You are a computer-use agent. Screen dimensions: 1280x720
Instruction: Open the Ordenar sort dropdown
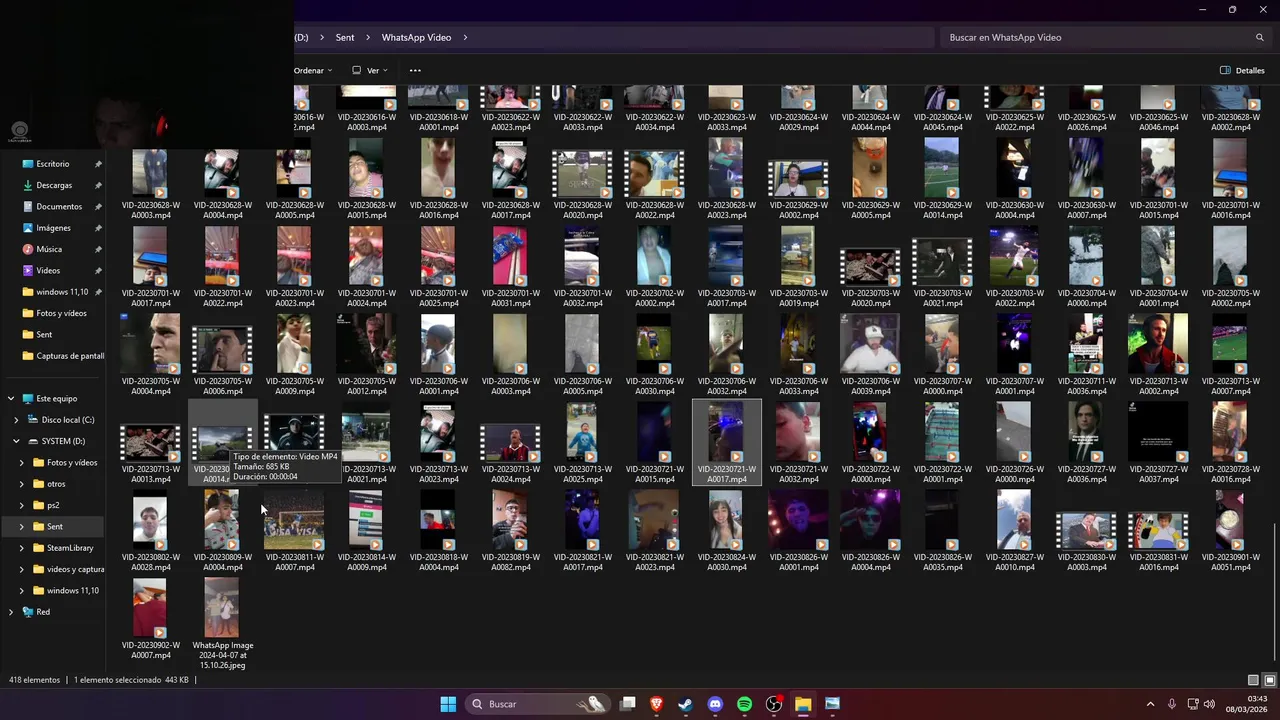tap(313, 70)
